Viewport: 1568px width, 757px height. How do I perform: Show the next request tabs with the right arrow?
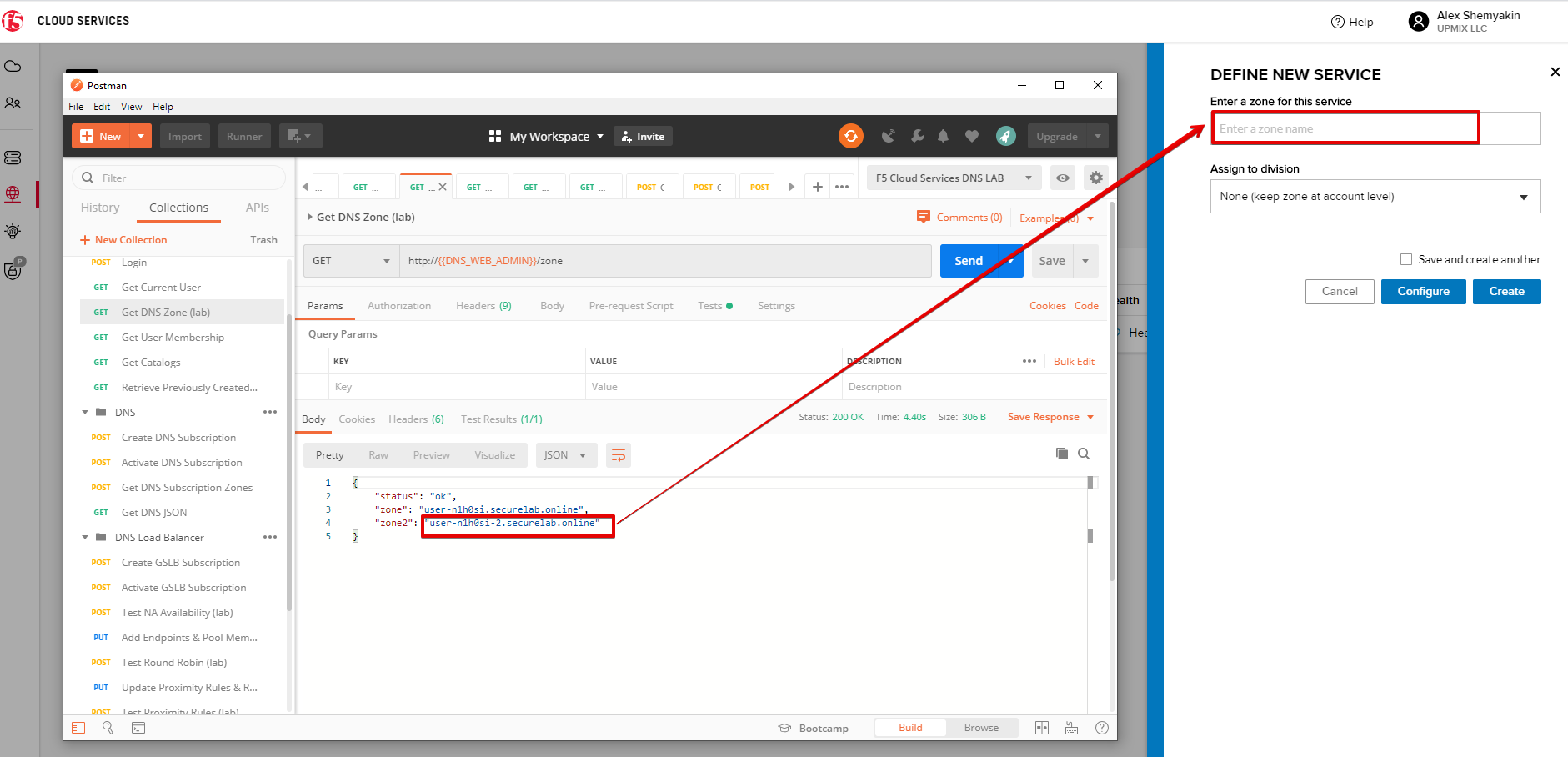pos(791,187)
